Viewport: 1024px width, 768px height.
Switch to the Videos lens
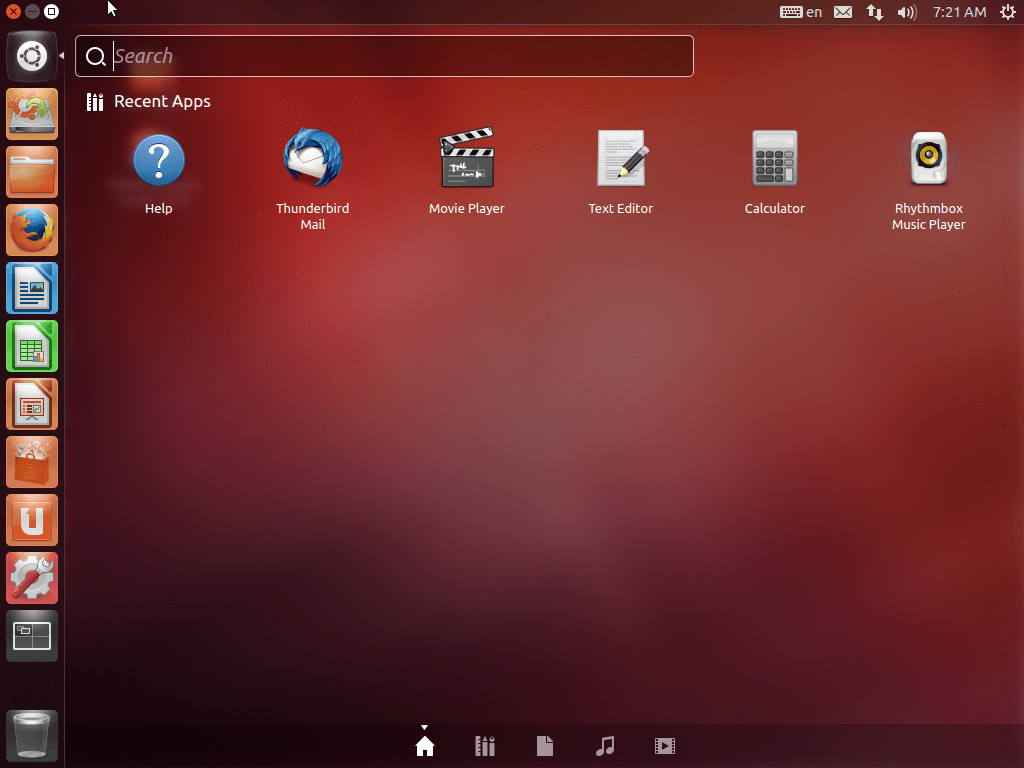tap(665, 746)
